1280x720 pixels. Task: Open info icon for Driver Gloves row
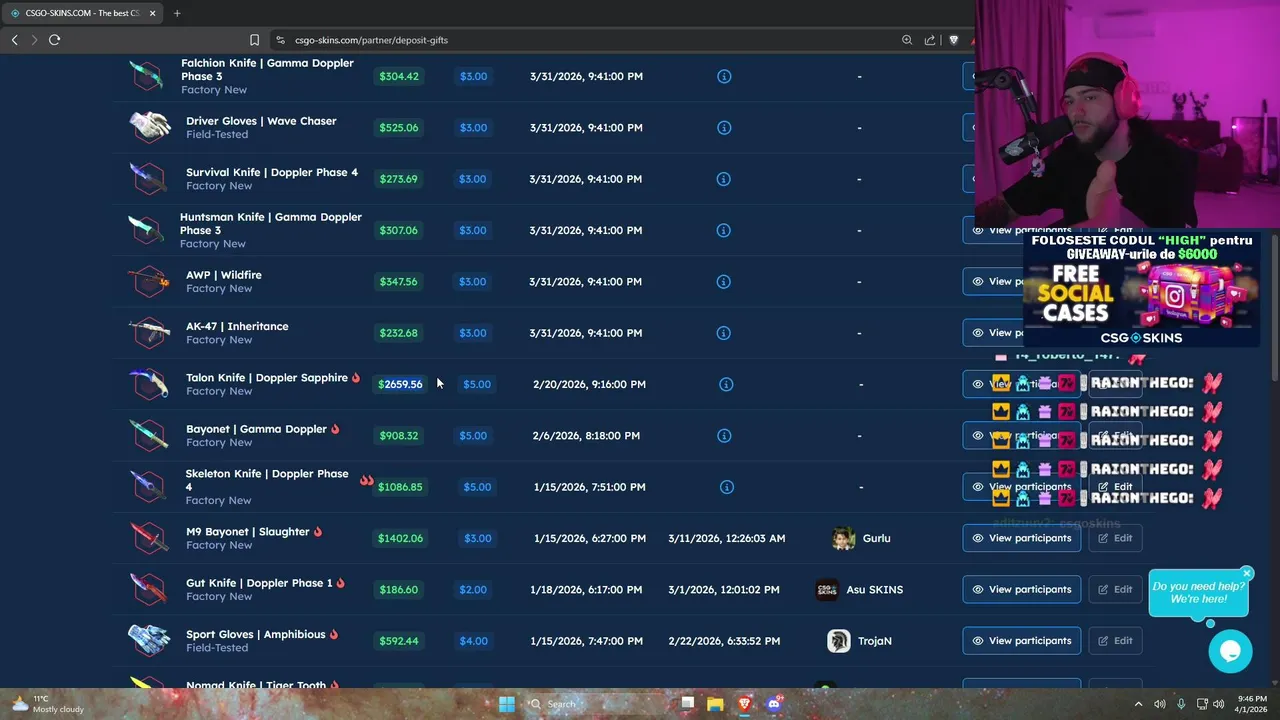click(x=724, y=127)
